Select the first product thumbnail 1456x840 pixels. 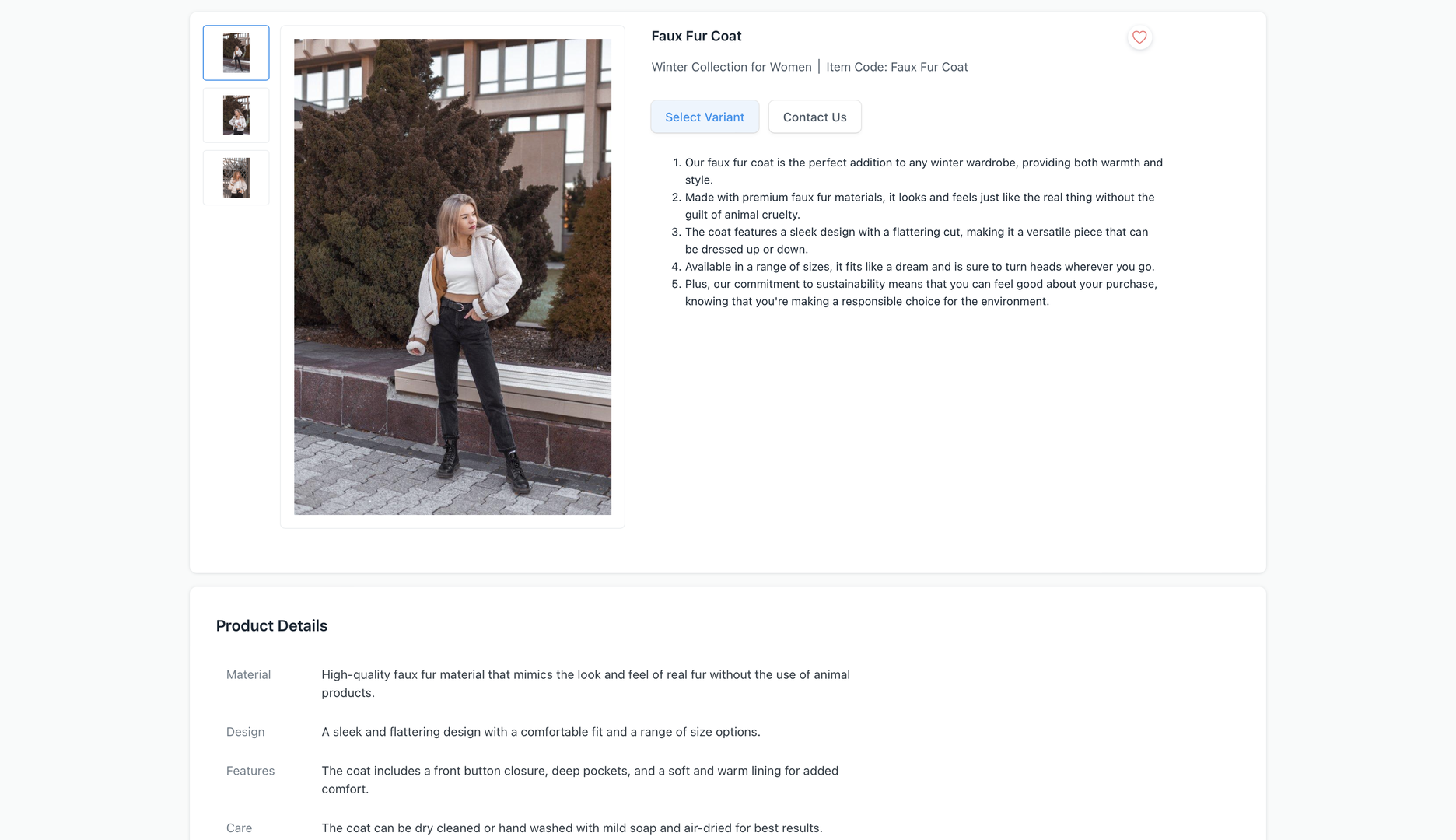point(236,53)
